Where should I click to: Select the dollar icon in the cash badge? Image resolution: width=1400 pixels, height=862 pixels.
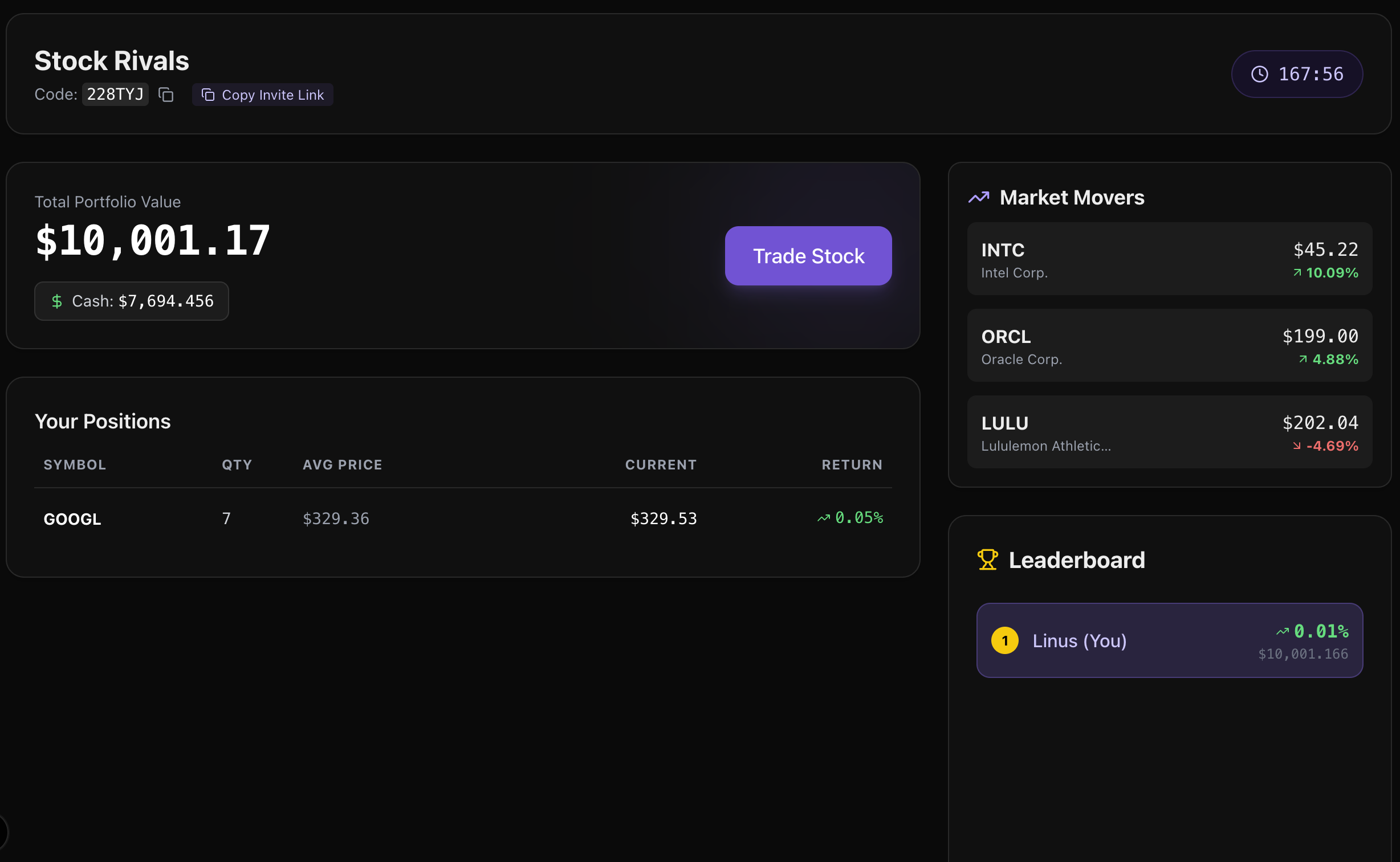tap(56, 301)
